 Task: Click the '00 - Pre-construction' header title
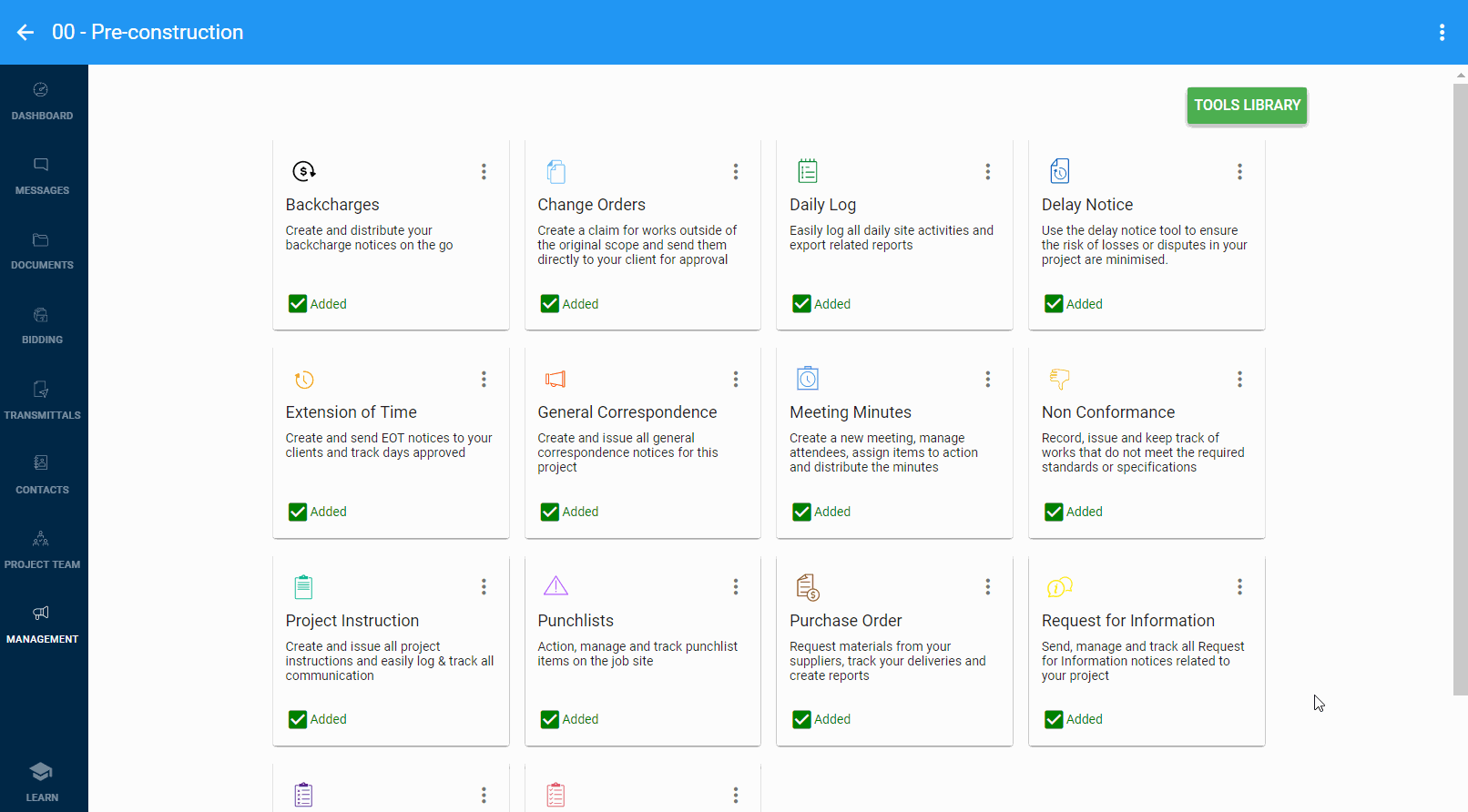coord(148,32)
